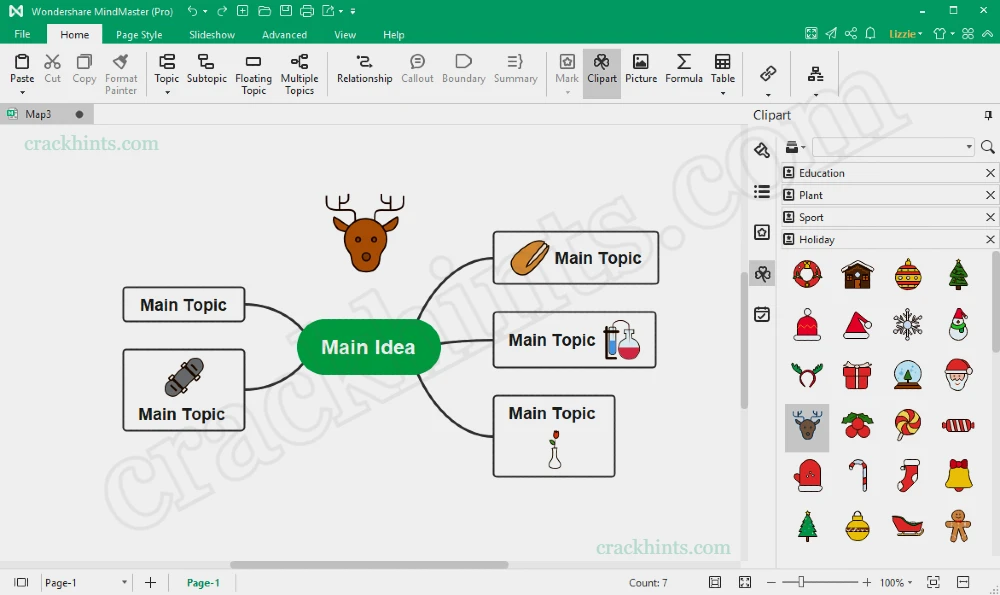The image size is (1000, 595).
Task: Open the Advanced menu
Action: pyautogui.click(x=284, y=33)
